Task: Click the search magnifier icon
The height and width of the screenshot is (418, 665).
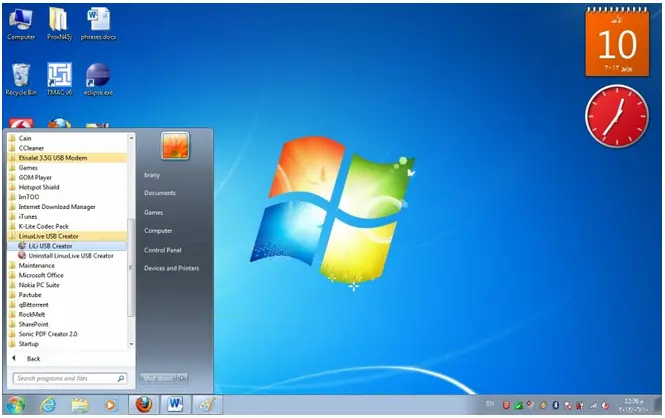Action: click(121, 378)
